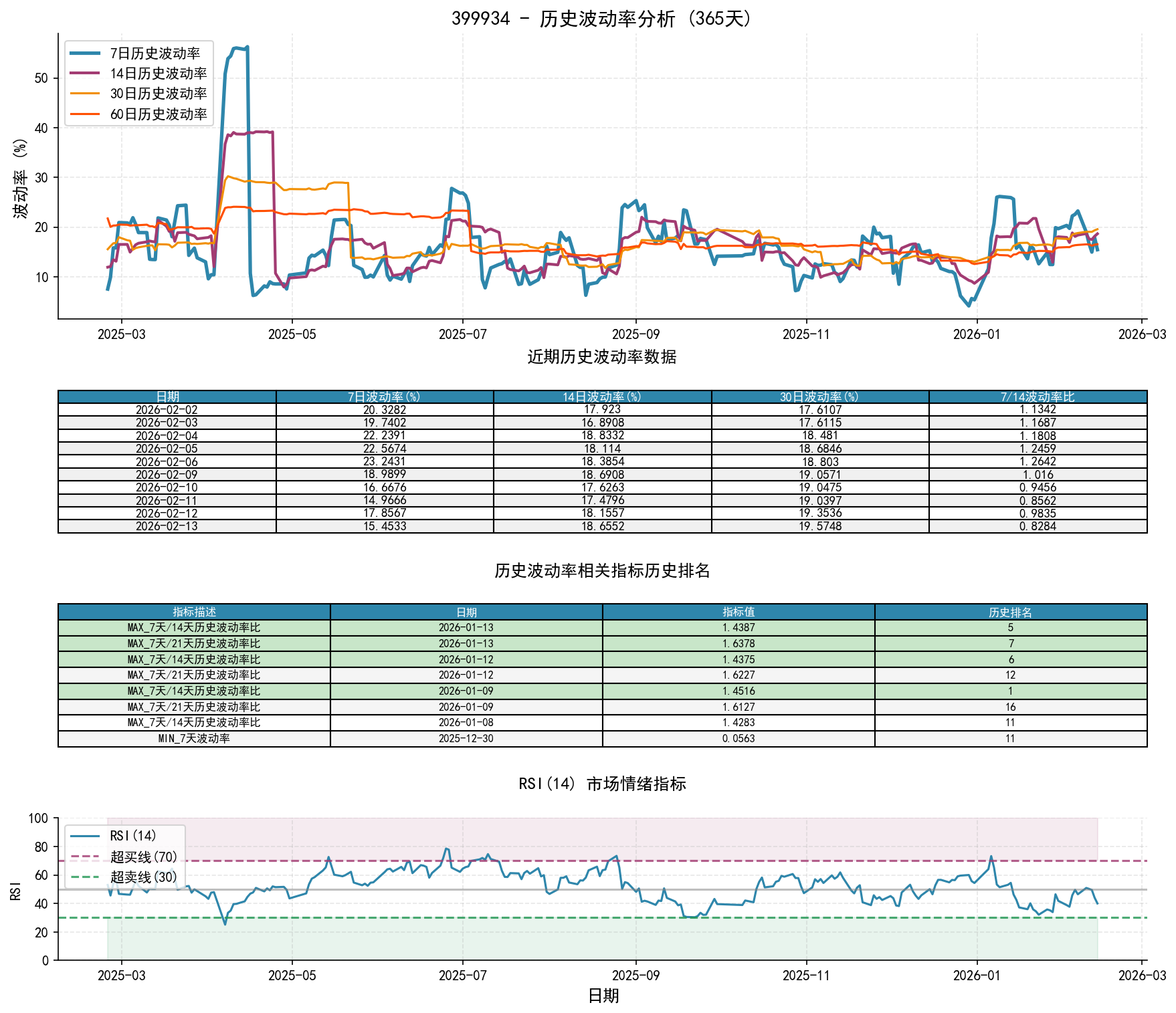This screenshot has width=1176, height=1013.
Task: Click the 30日历史波动率 legend label
Action: click(158, 94)
